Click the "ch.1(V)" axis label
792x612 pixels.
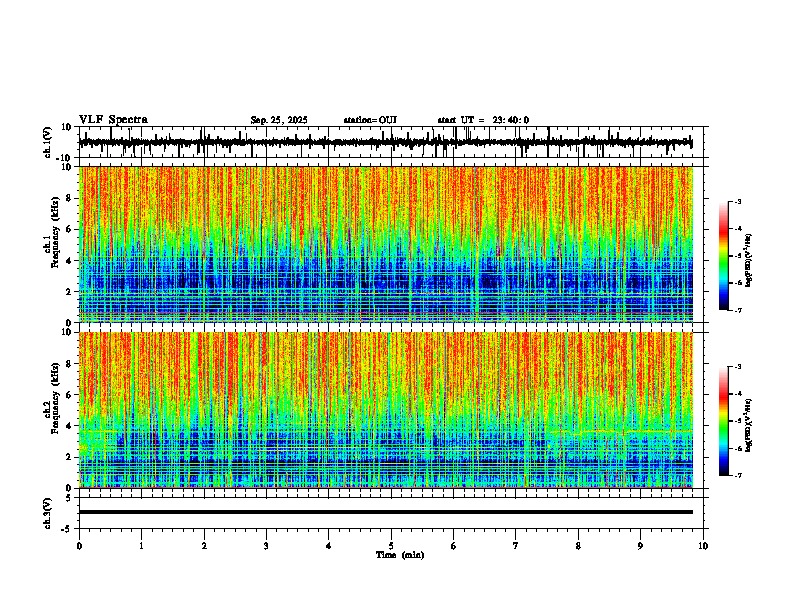(x=47, y=142)
